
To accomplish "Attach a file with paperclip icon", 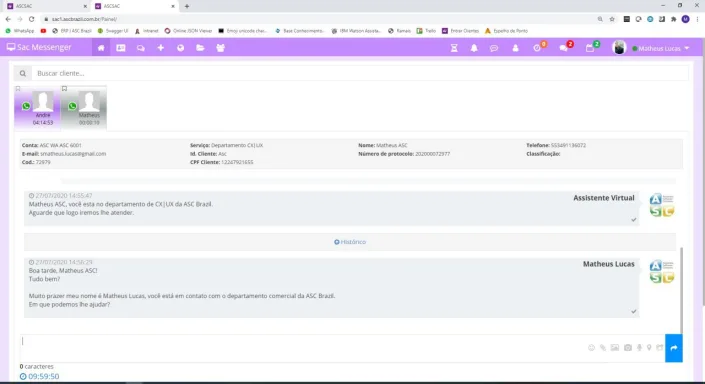I will coord(603,348).
